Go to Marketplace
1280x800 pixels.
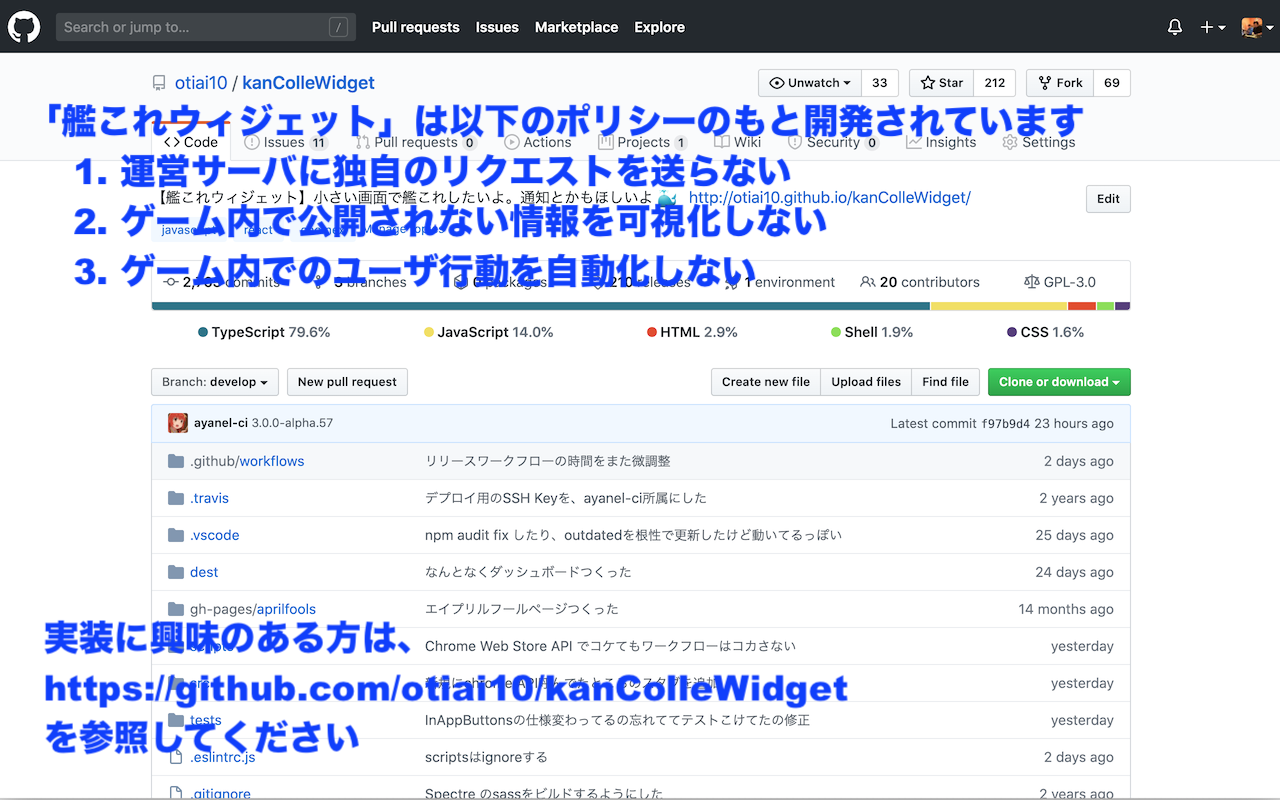[x=576, y=27]
